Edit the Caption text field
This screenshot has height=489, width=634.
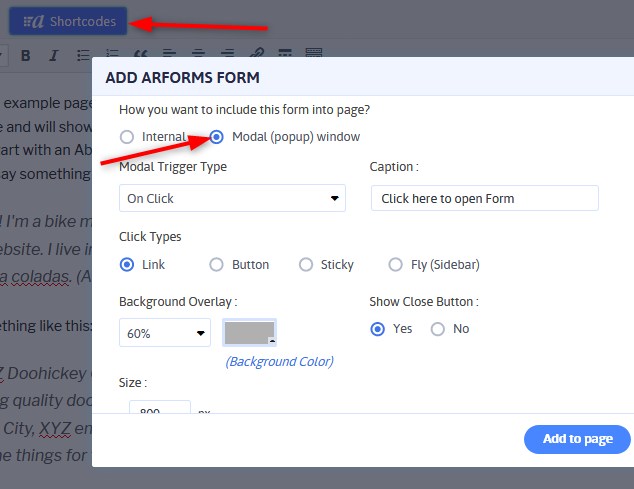point(484,198)
